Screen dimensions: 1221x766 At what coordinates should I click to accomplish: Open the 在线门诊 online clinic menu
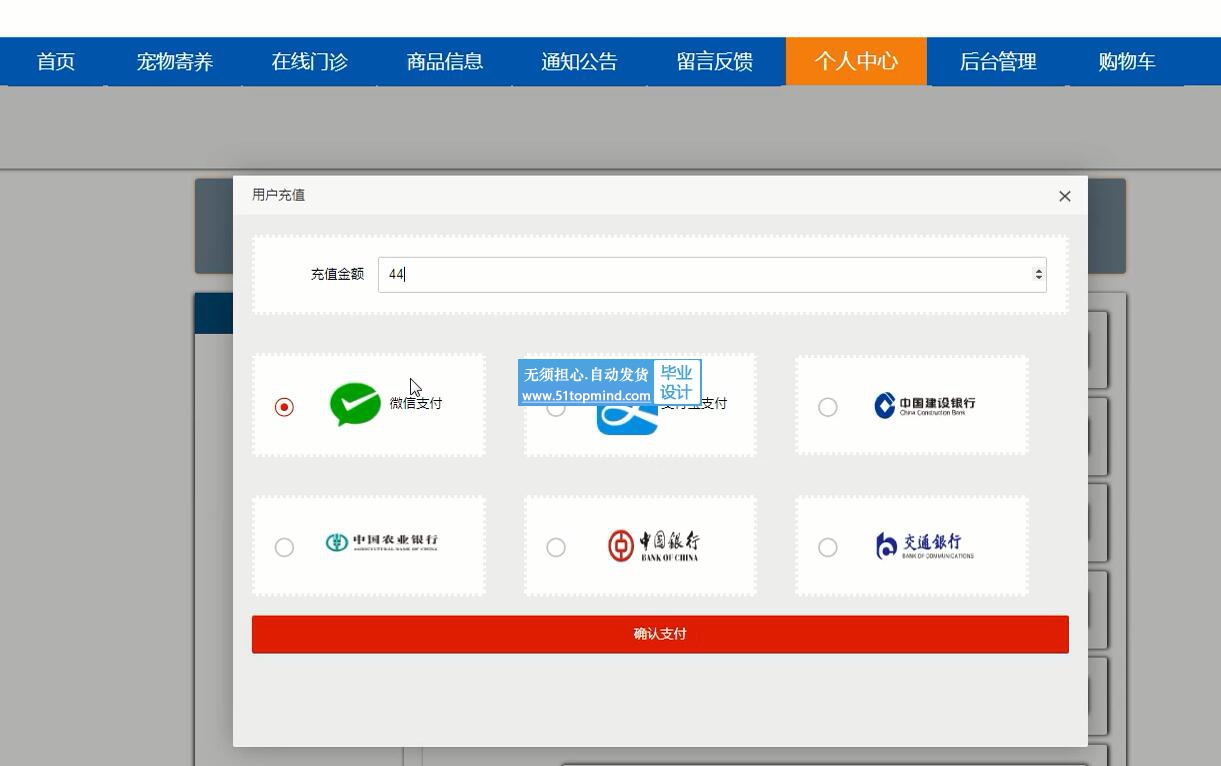coord(310,61)
